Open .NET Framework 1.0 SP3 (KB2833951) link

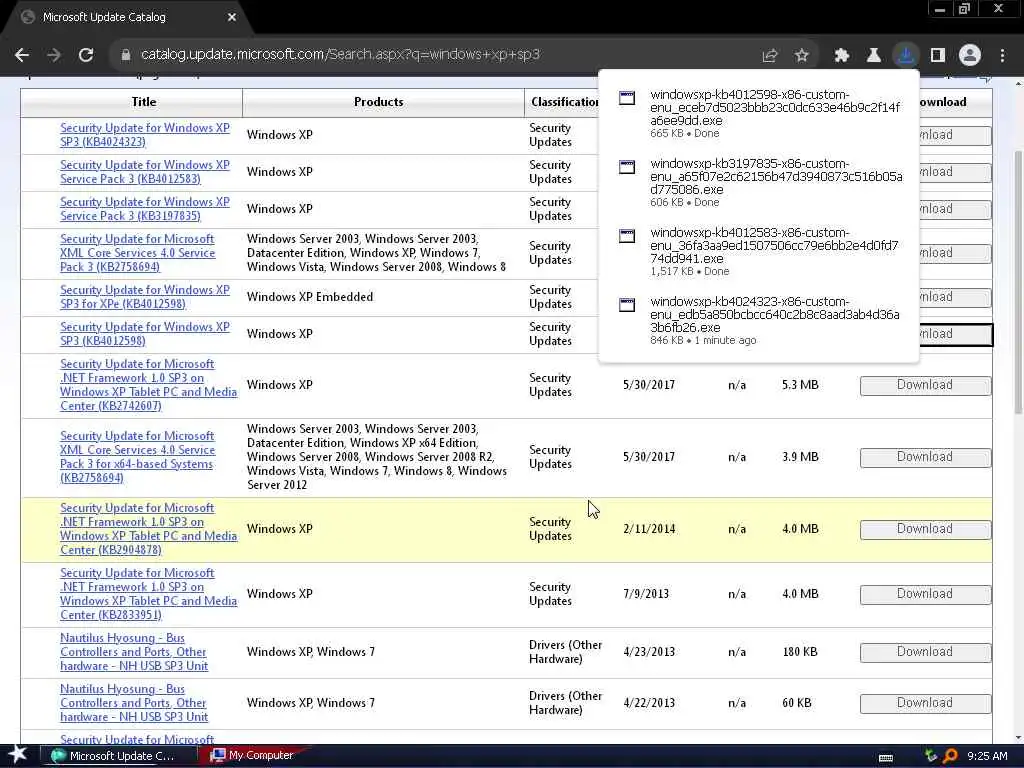pos(148,594)
